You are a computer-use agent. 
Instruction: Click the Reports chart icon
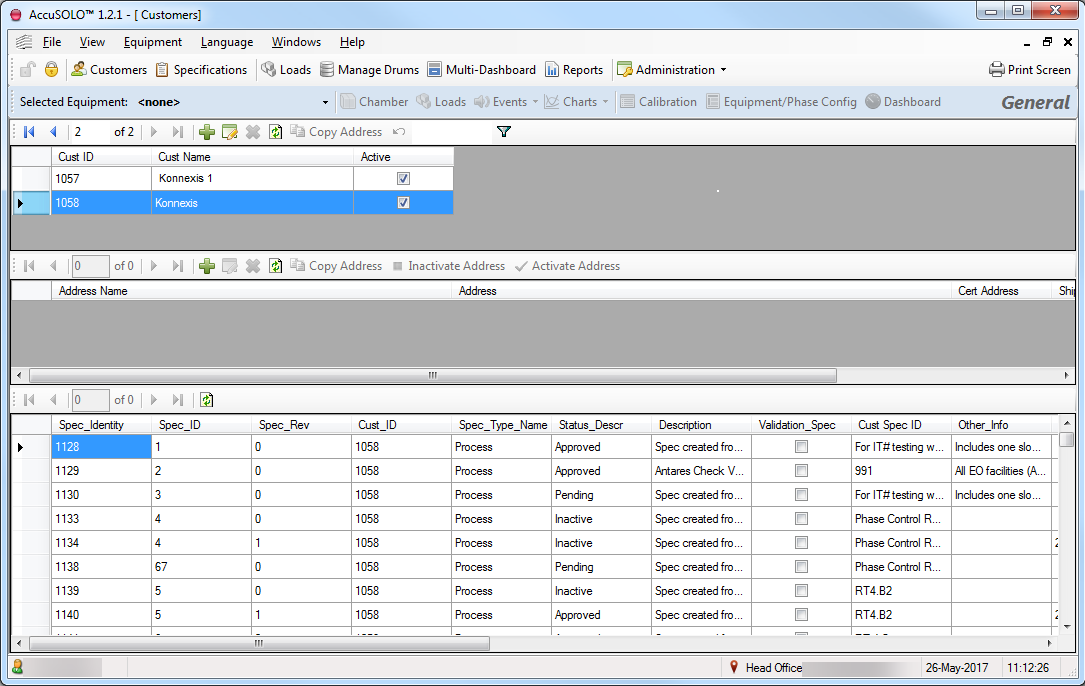point(552,70)
